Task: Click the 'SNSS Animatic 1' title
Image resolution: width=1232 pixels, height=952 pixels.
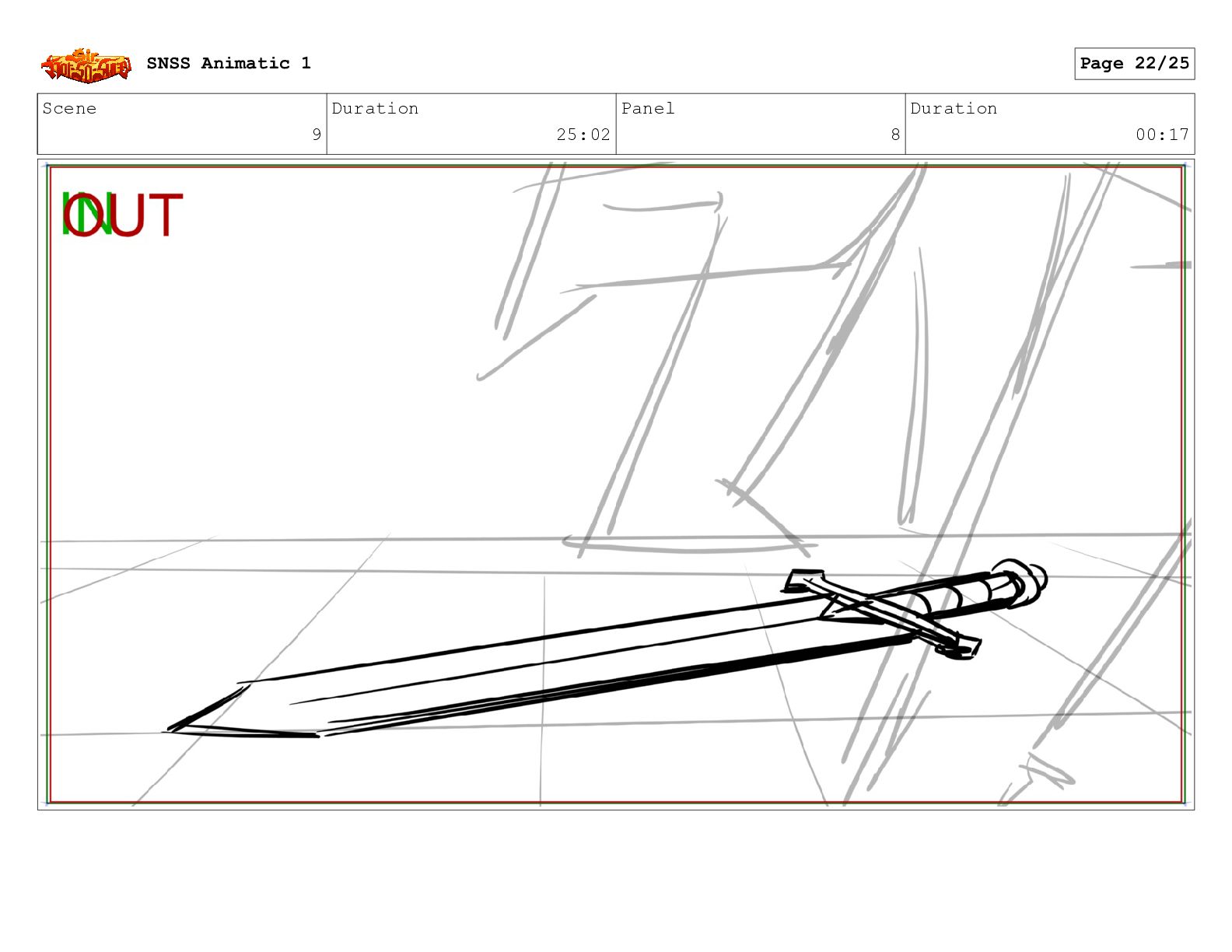Action: pyautogui.click(x=229, y=63)
